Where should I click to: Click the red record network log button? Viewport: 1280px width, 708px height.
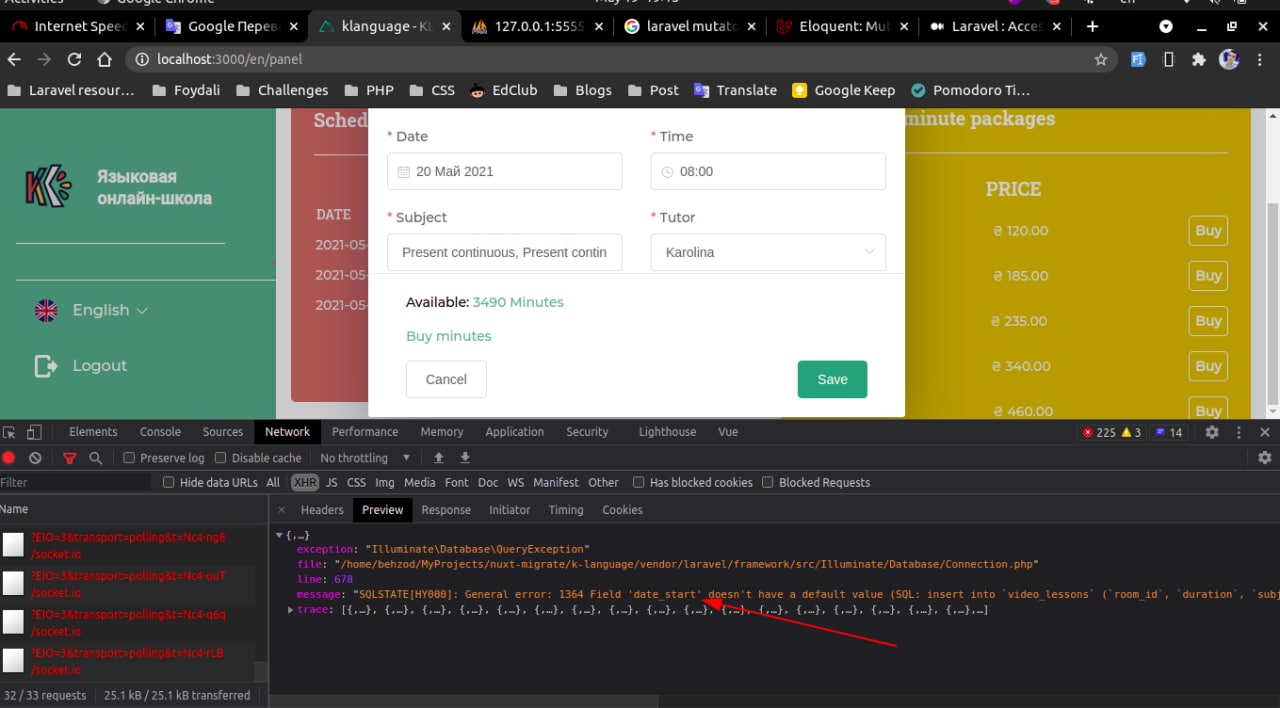pos(9,458)
